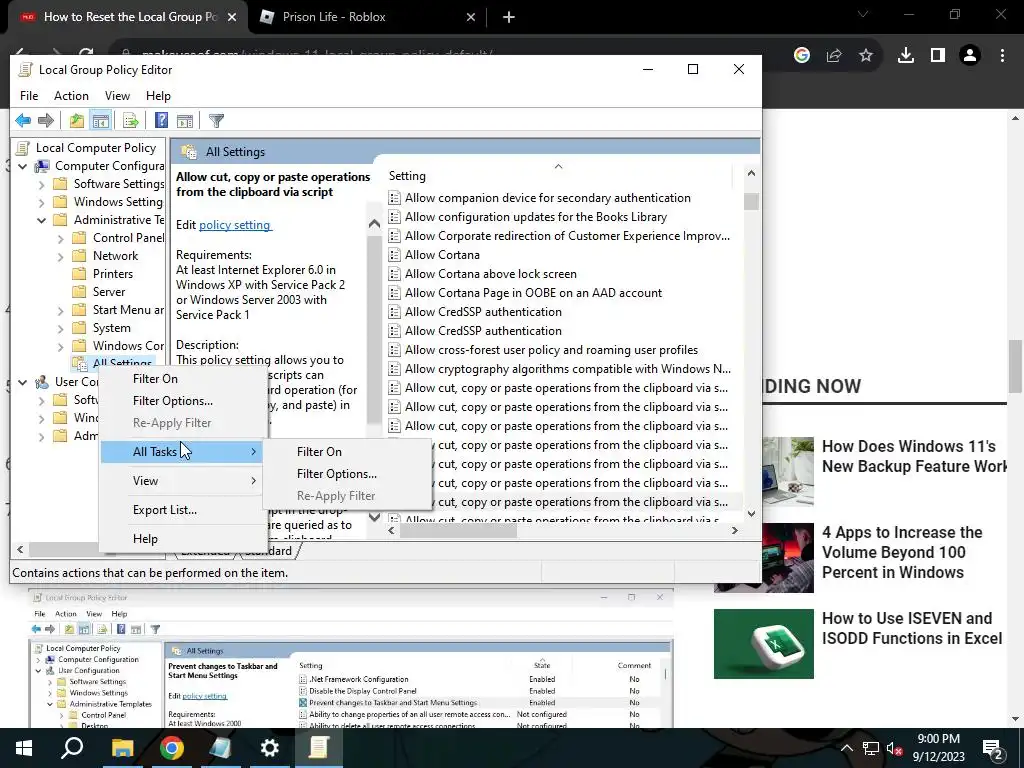Open View submenu in context menu
The height and width of the screenshot is (768, 1024).
click(183, 481)
